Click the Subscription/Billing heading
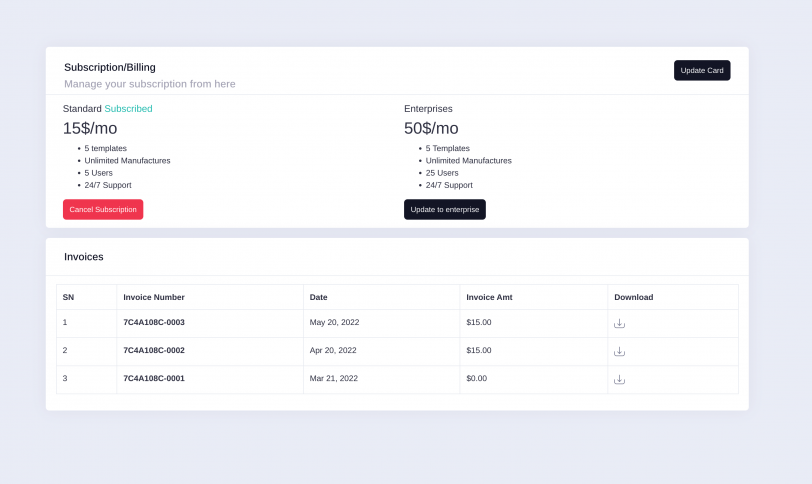The width and height of the screenshot is (812, 484). [x=110, y=67]
